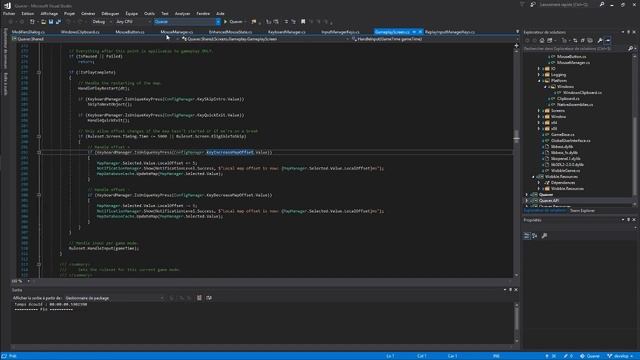Click the Alphabetical sort icon in Properties panel
The height and width of the screenshot is (360, 640).
[x=534, y=236]
